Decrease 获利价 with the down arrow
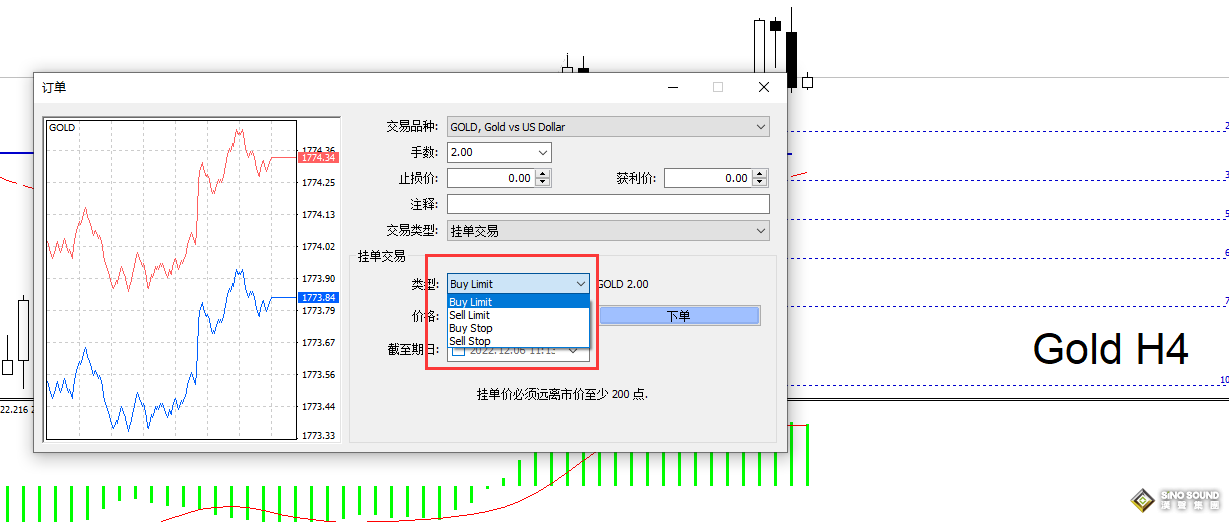Screen dimensions: 1229x522 click(x=761, y=183)
